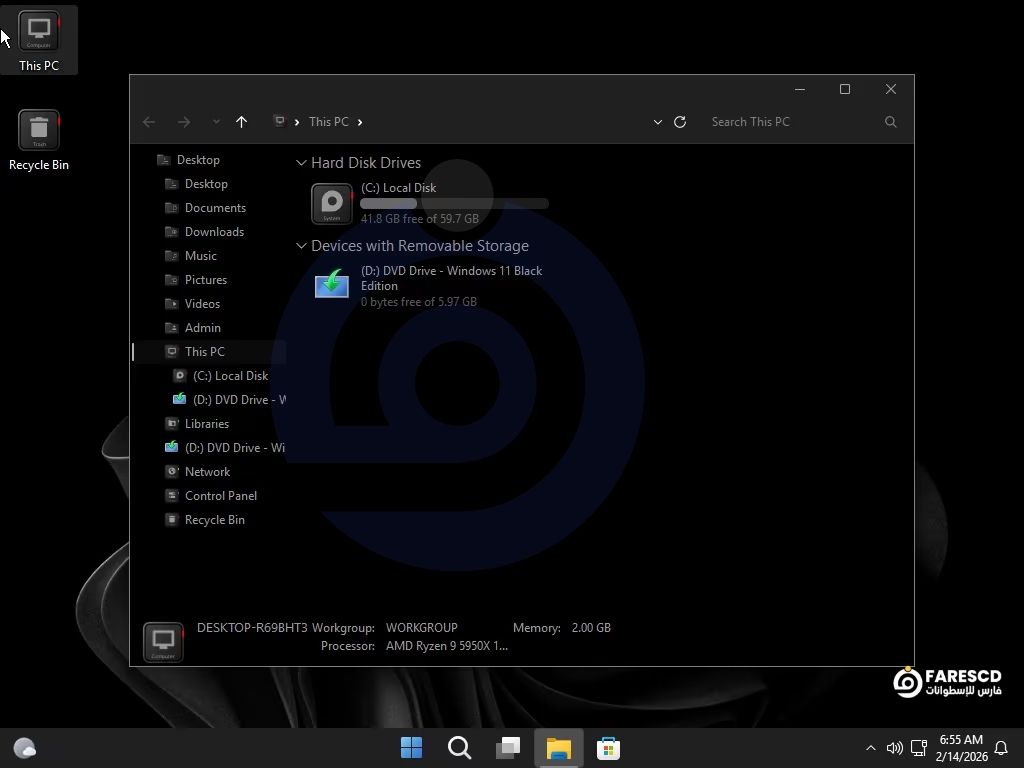Open Microsoft Store from taskbar
The width and height of the screenshot is (1024, 768).
608,748
